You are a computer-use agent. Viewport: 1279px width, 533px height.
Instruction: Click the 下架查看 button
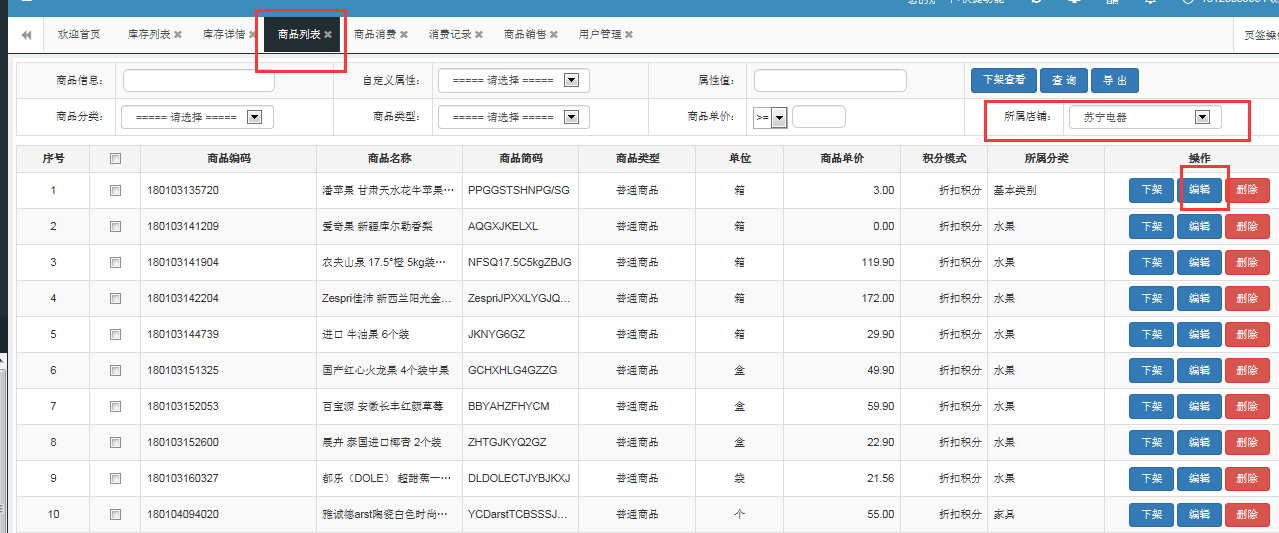[x=1003, y=81]
